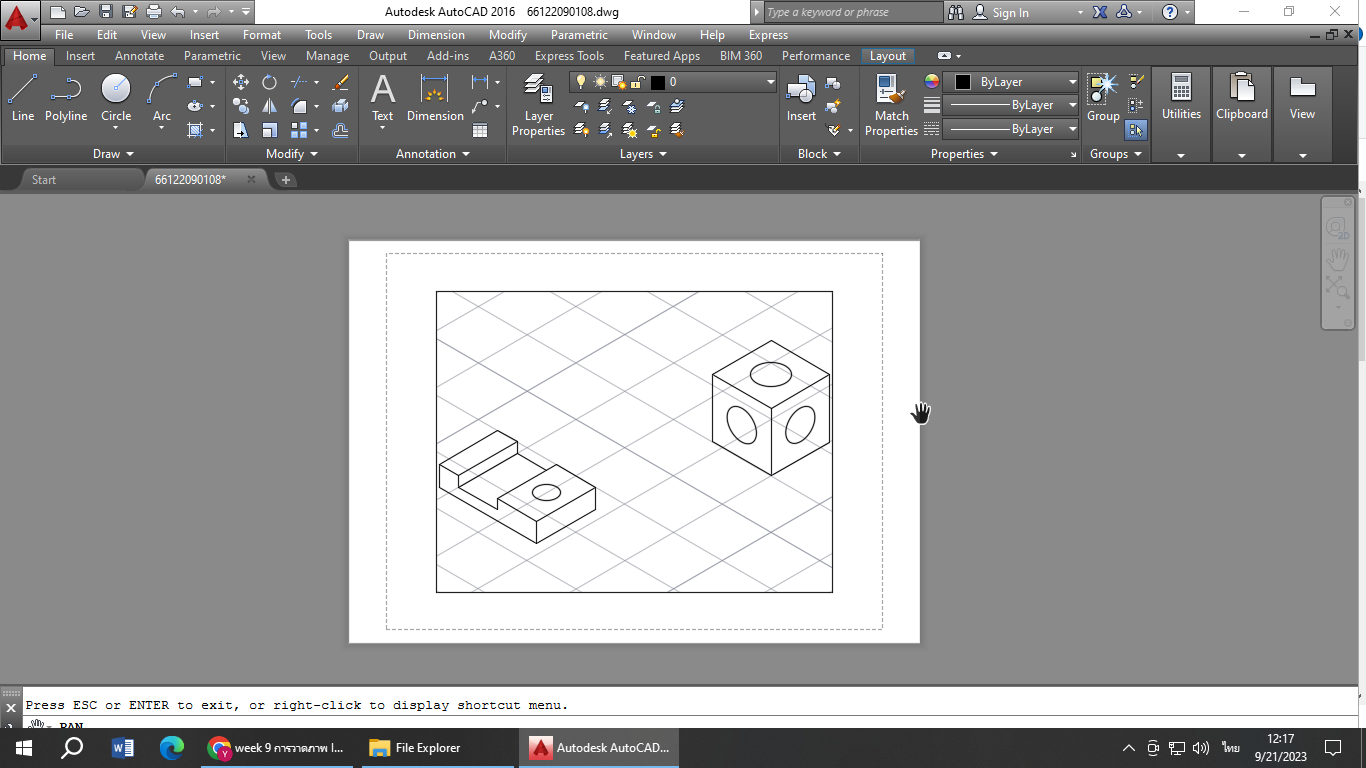Open the Text annotation tool

[x=383, y=98]
